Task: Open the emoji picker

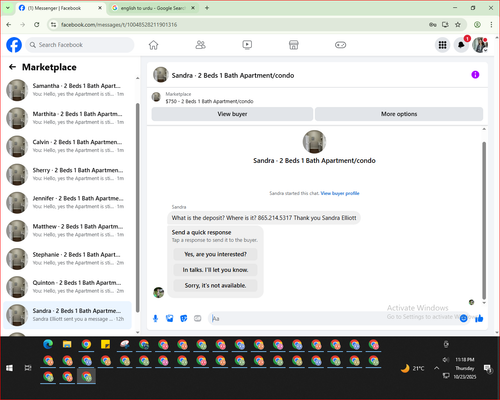Action: click(x=463, y=318)
